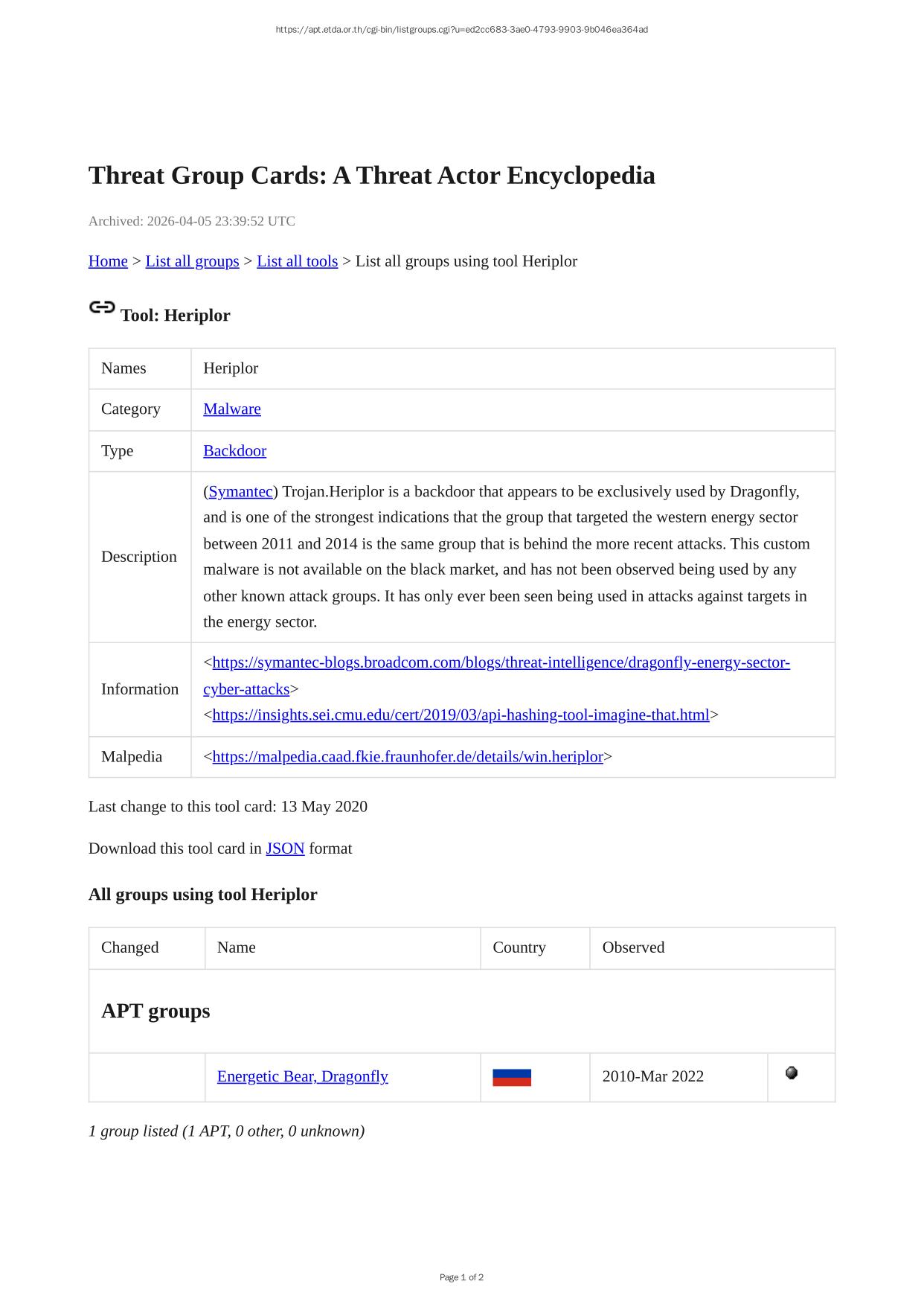Visit the SEI CMU api-hashing article link
Viewport: 924px width, 1307px height.
[461, 715]
